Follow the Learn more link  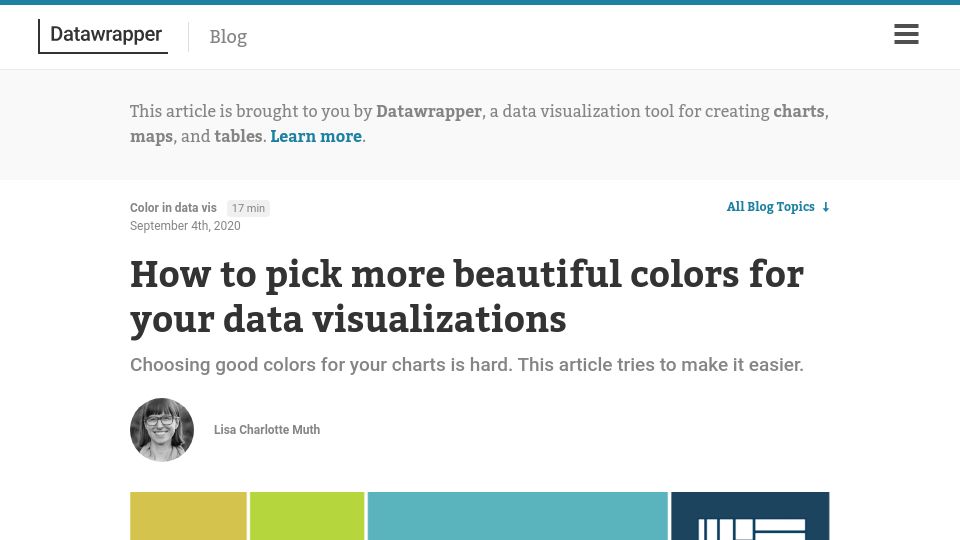[x=316, y=136]
